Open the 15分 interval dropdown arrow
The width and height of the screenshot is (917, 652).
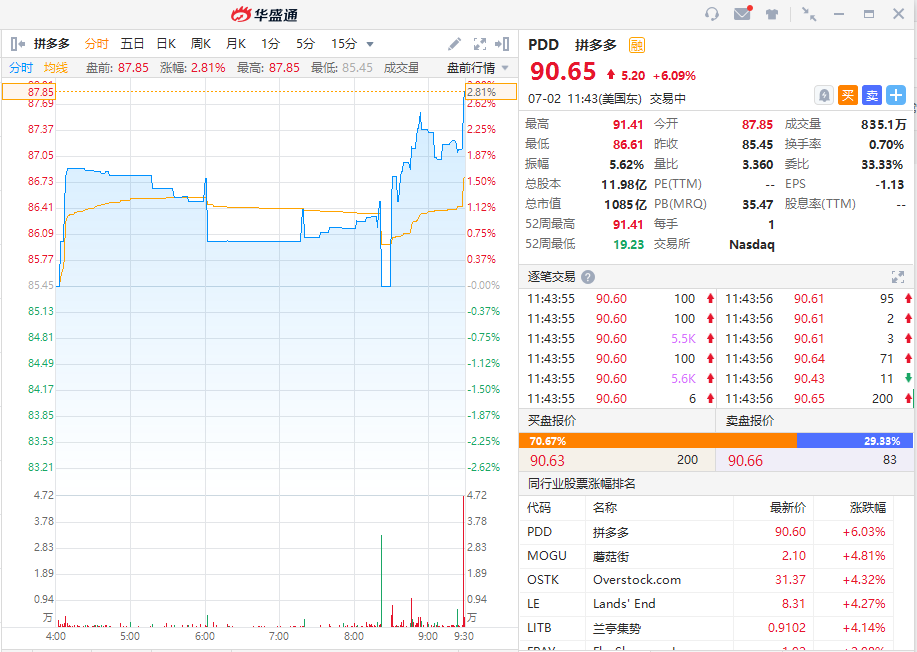[370, 44]
